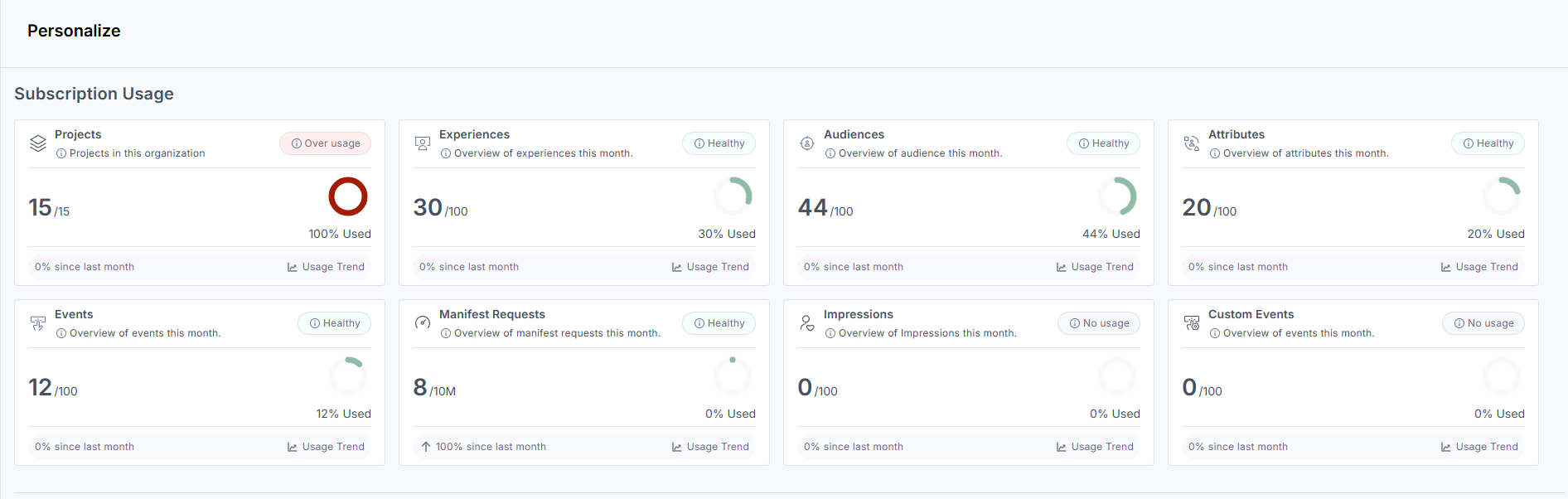The height and width of the screenshot is (499, 1568).
Task: Open Usage Trend for Custom Events
Action: (1479, 447)
